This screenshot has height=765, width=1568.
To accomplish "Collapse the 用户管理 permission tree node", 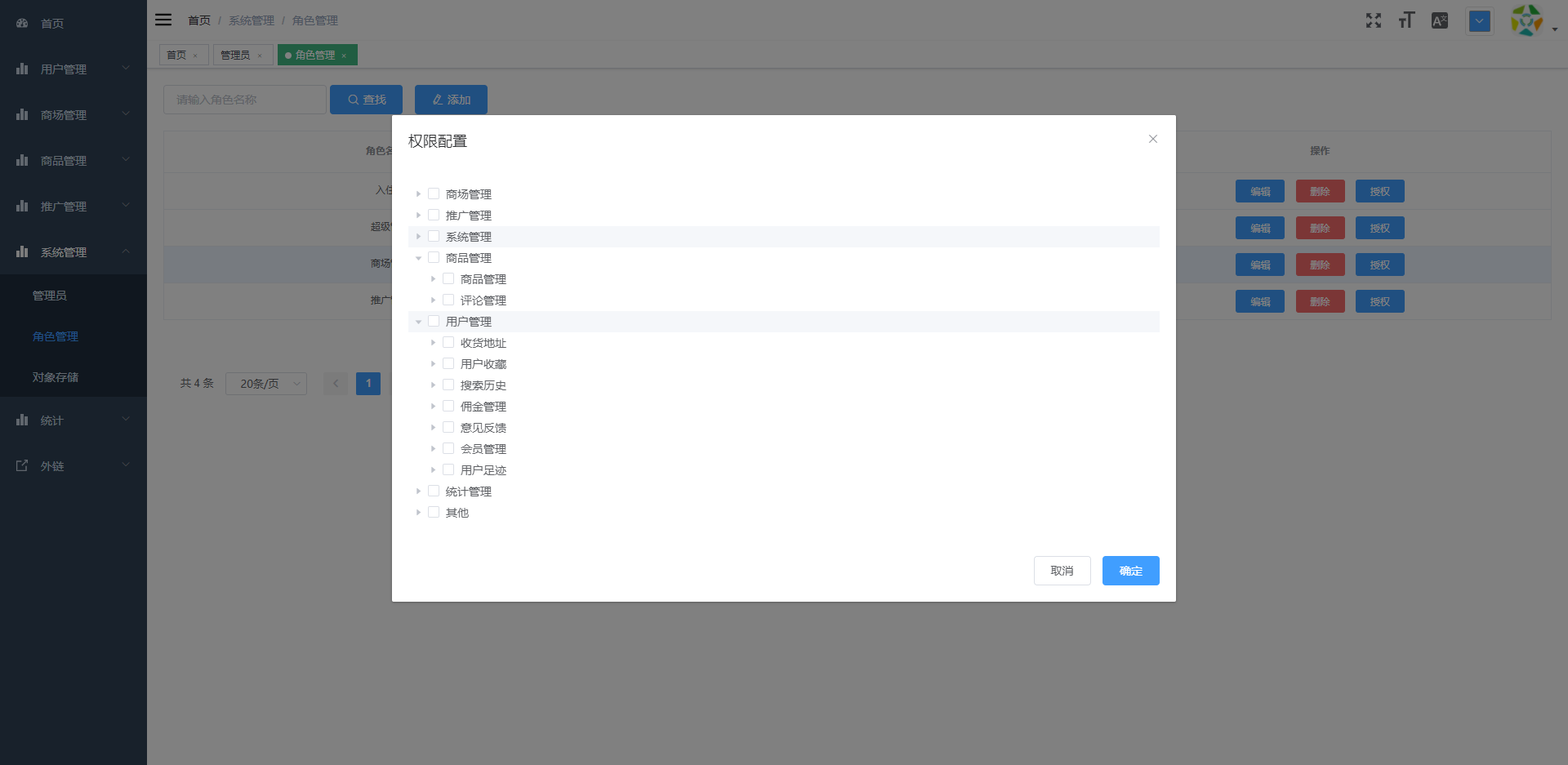I will (419, 321).
